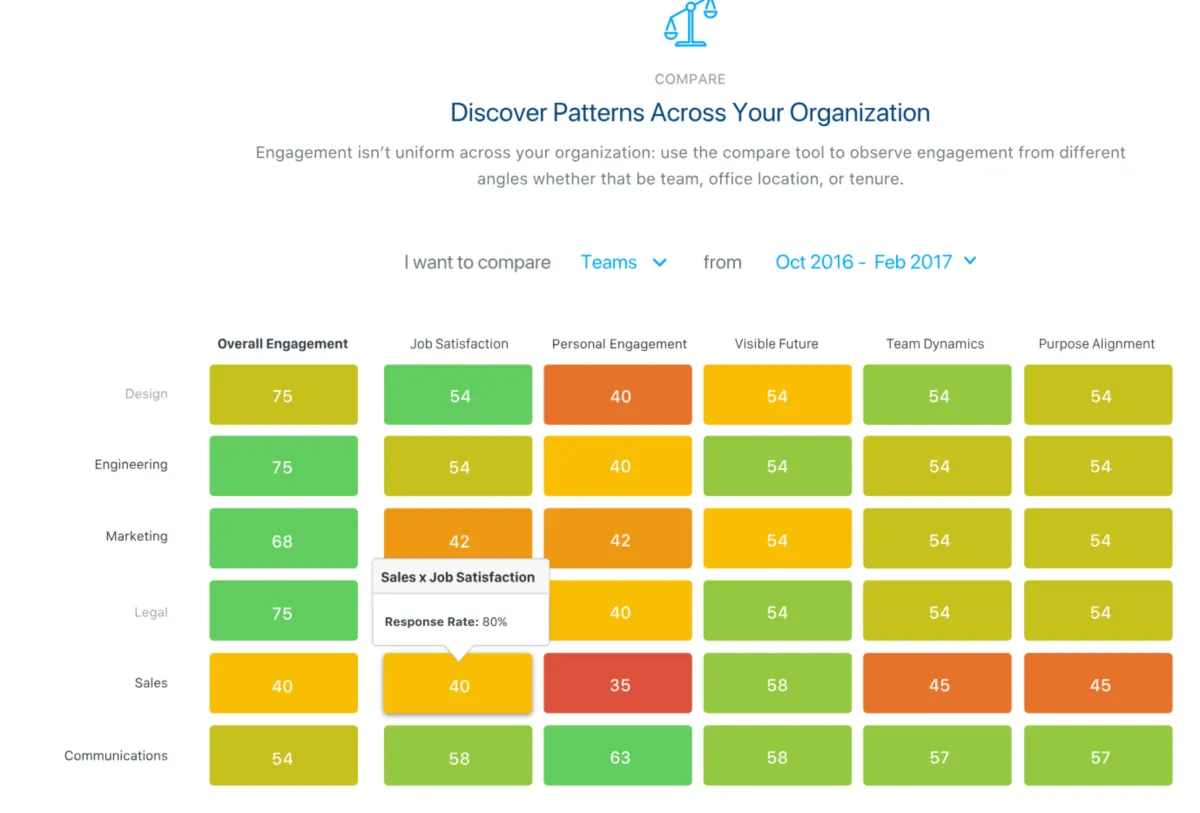This screenshot has width=1200, height=813.
Task: Click the Engineering row label
Action: click(x=131, y=465)
